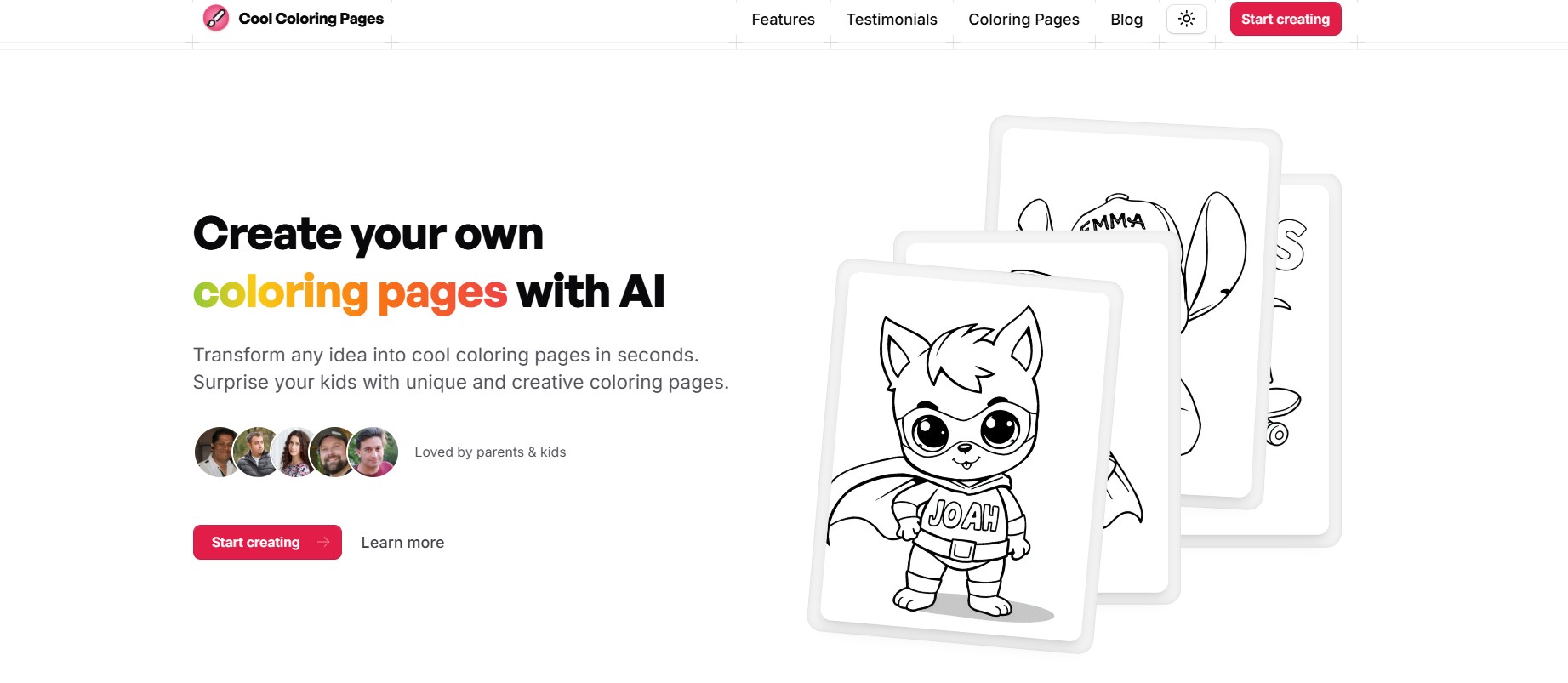Open the JOAH superhero cat coloring page
Viewport: 1568px width, 683px height.
coord(965,456)
